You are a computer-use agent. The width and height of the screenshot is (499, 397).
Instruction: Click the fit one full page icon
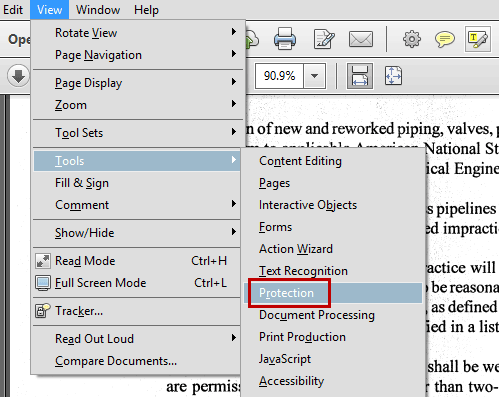coord(394,76)
